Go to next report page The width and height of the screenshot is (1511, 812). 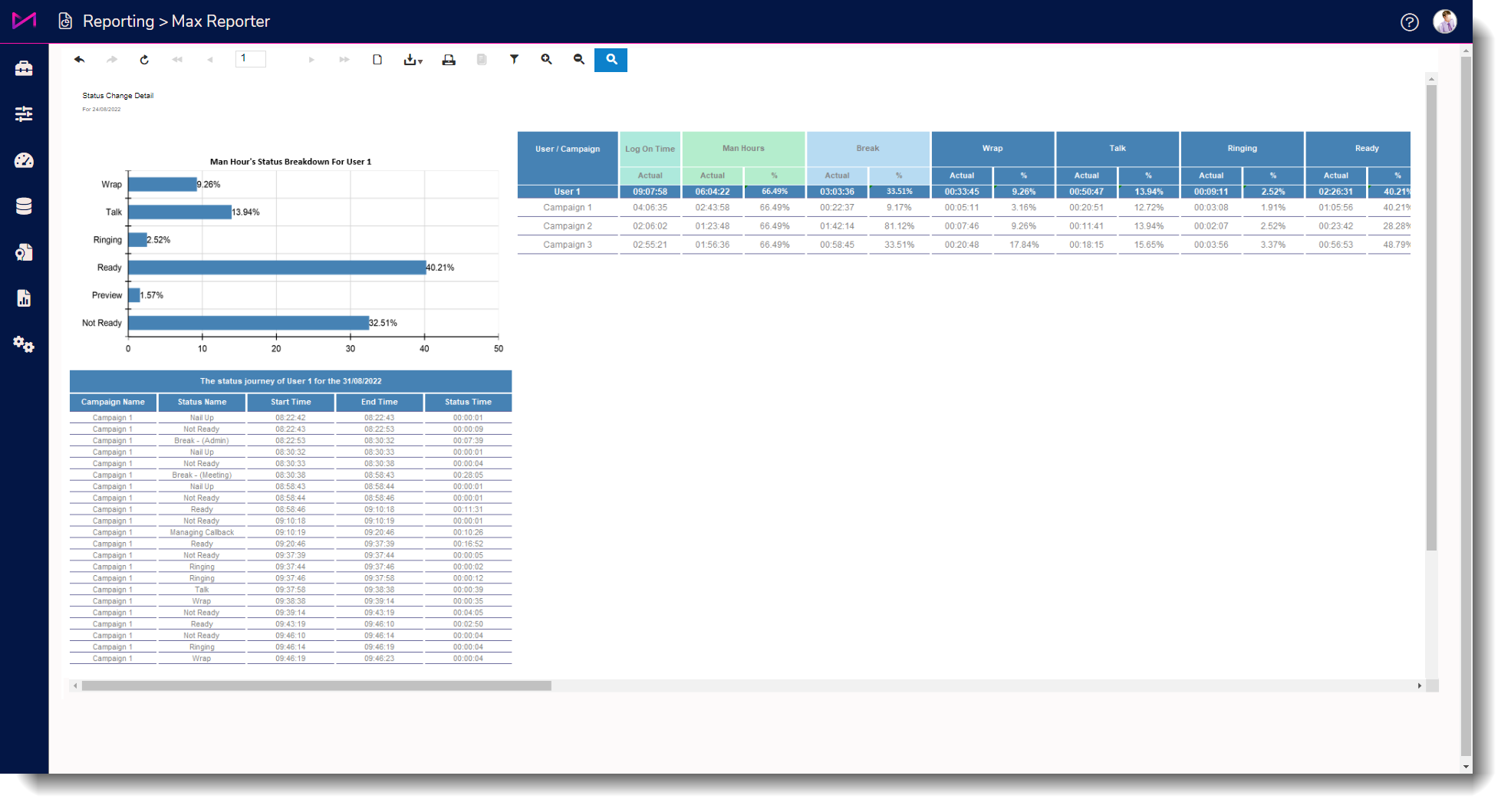tap(311, 60)
